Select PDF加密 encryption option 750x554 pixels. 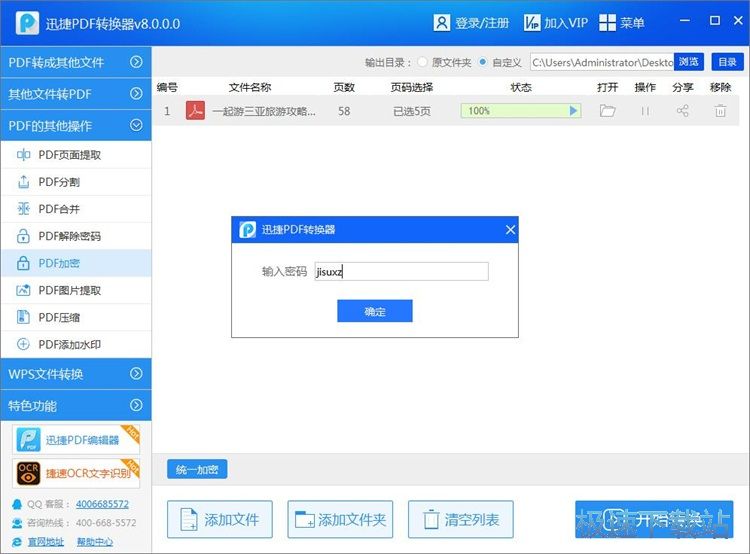(x=76, y=263)
